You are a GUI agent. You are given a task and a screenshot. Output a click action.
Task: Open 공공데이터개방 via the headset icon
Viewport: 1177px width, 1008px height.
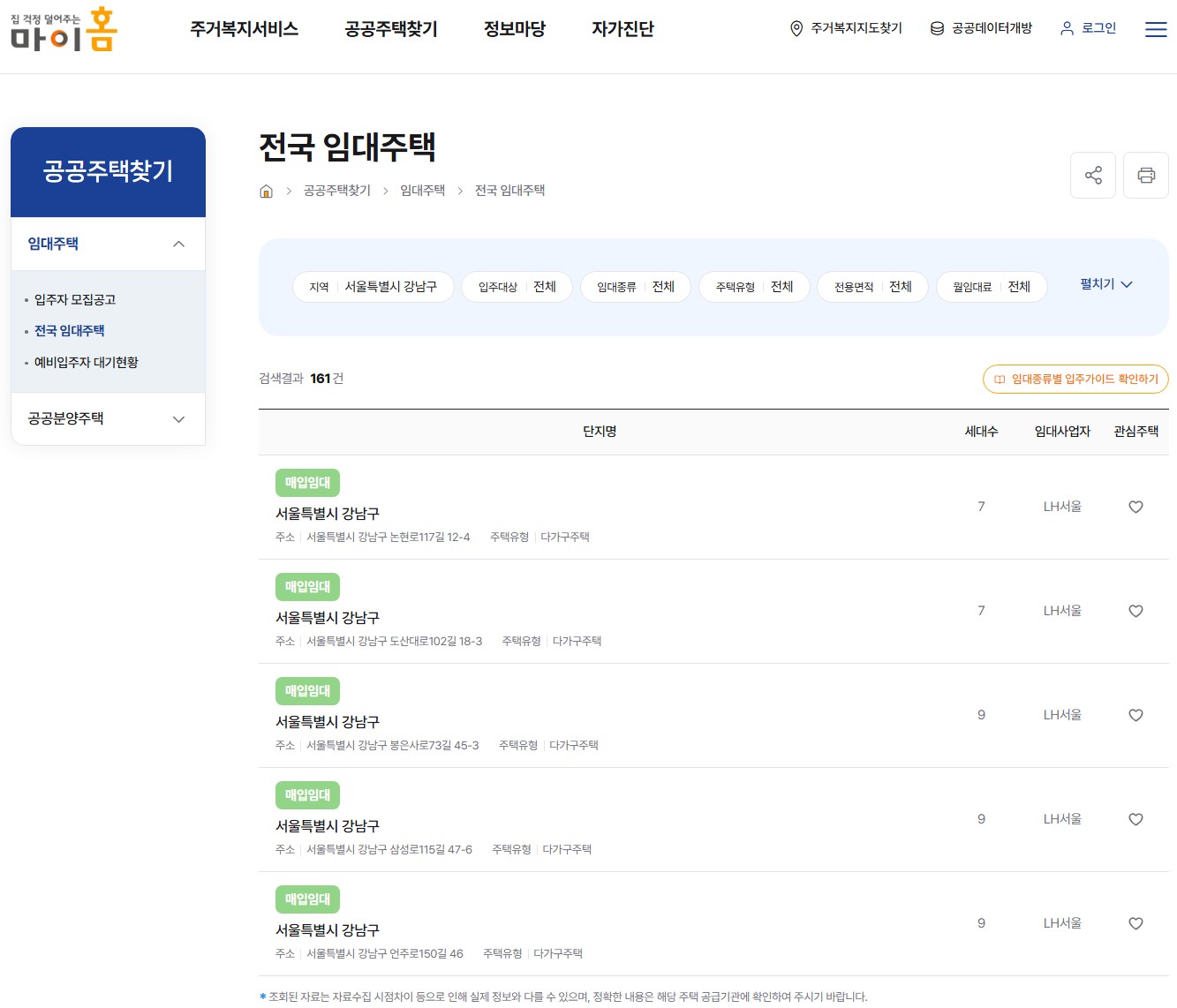click(x=935, y=27)
